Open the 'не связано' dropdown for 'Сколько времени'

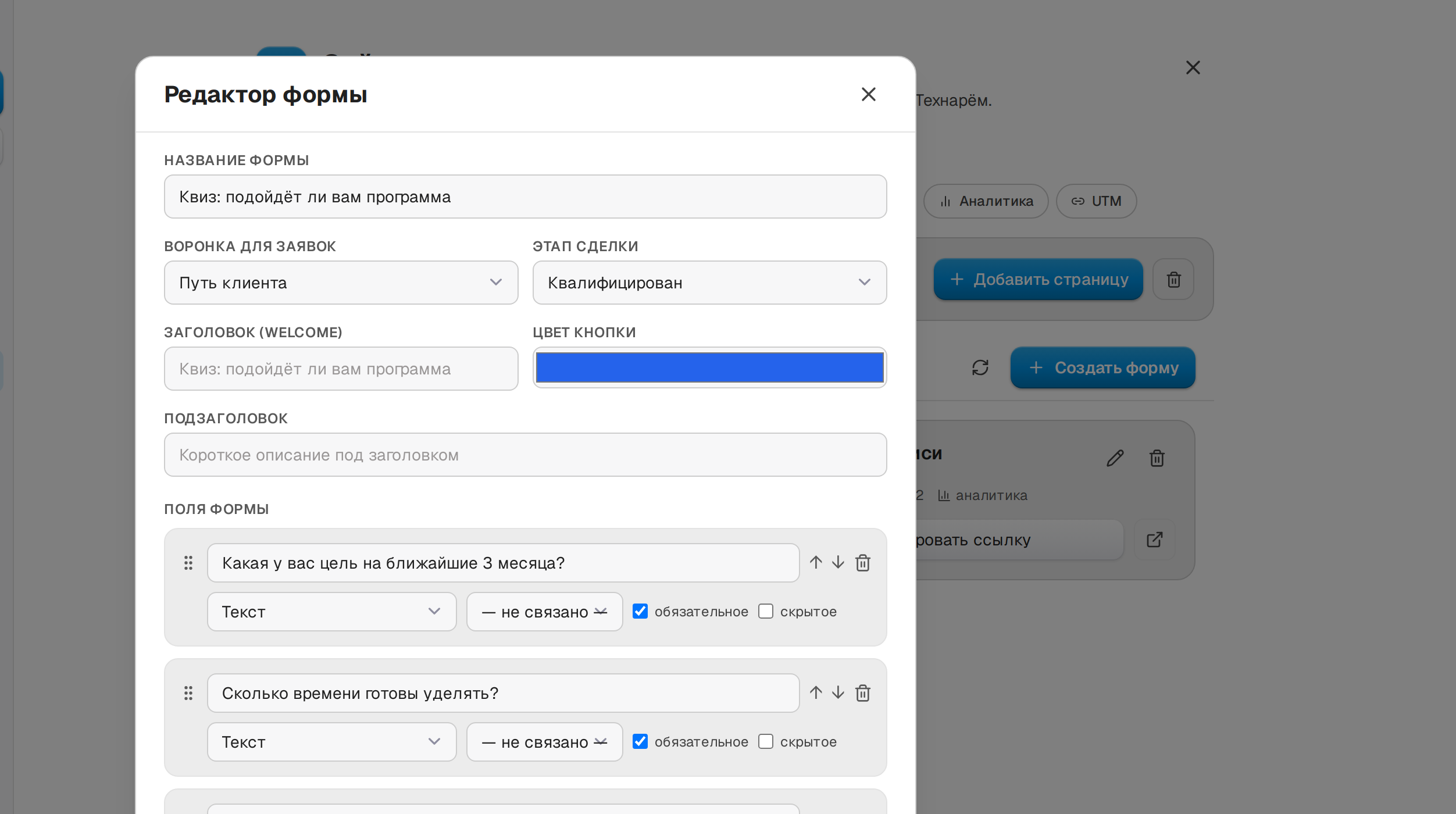(x=545, y=742)
